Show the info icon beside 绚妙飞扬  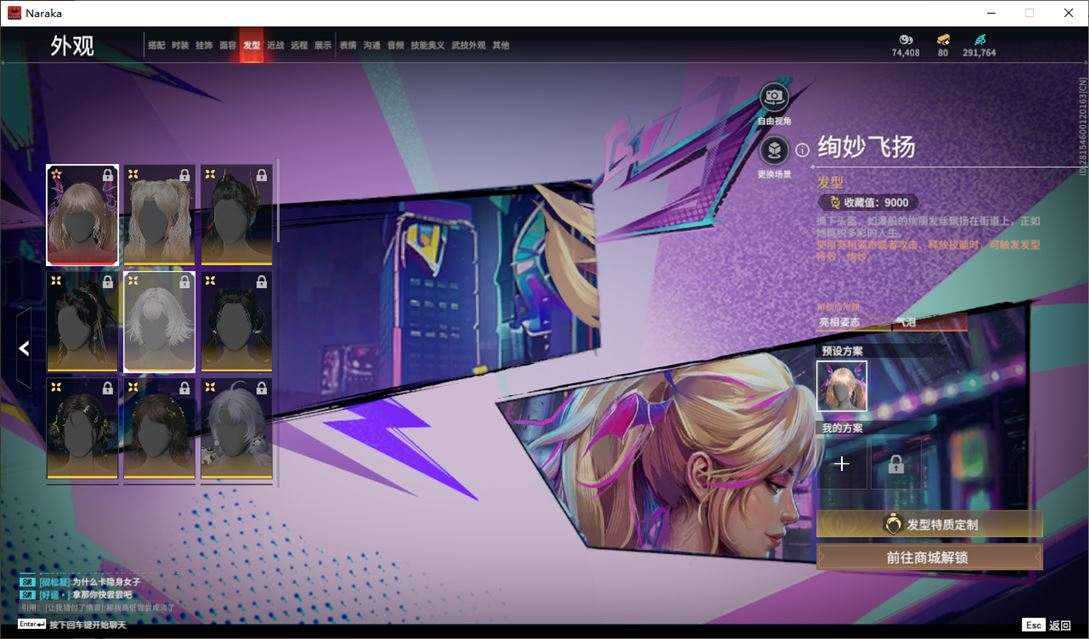click(x=802, y=149)
